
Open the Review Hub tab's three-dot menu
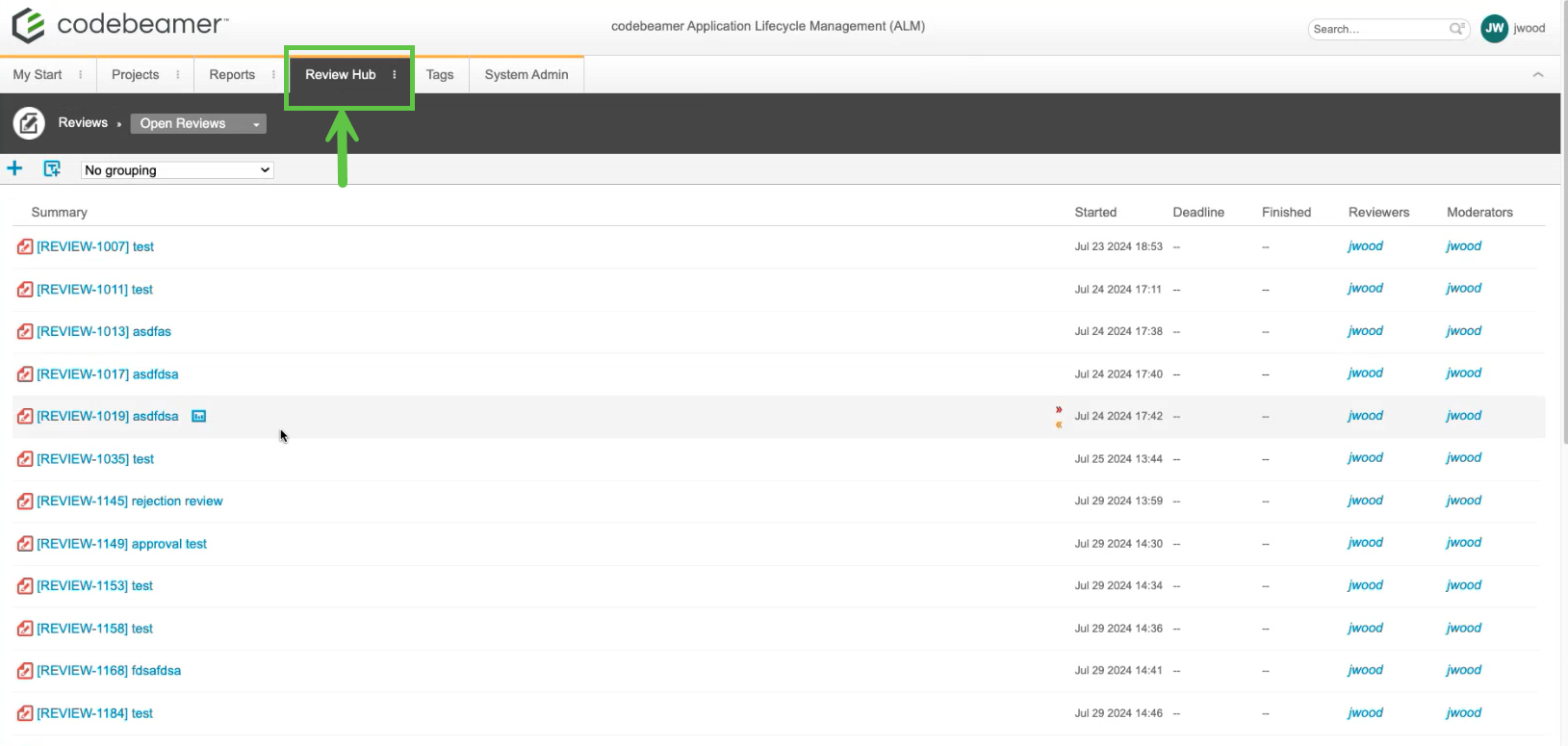pos(395,75)
